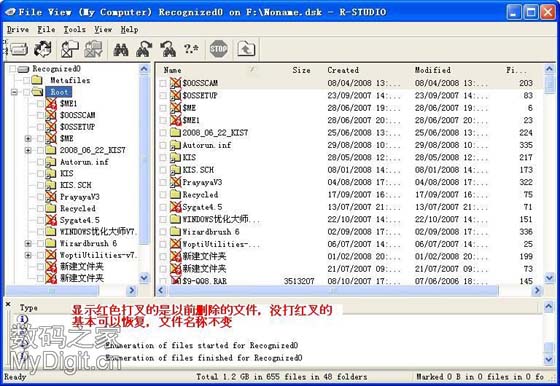
Task: Click the Recover toolbar icon
Action: click(x=70, y=49)
